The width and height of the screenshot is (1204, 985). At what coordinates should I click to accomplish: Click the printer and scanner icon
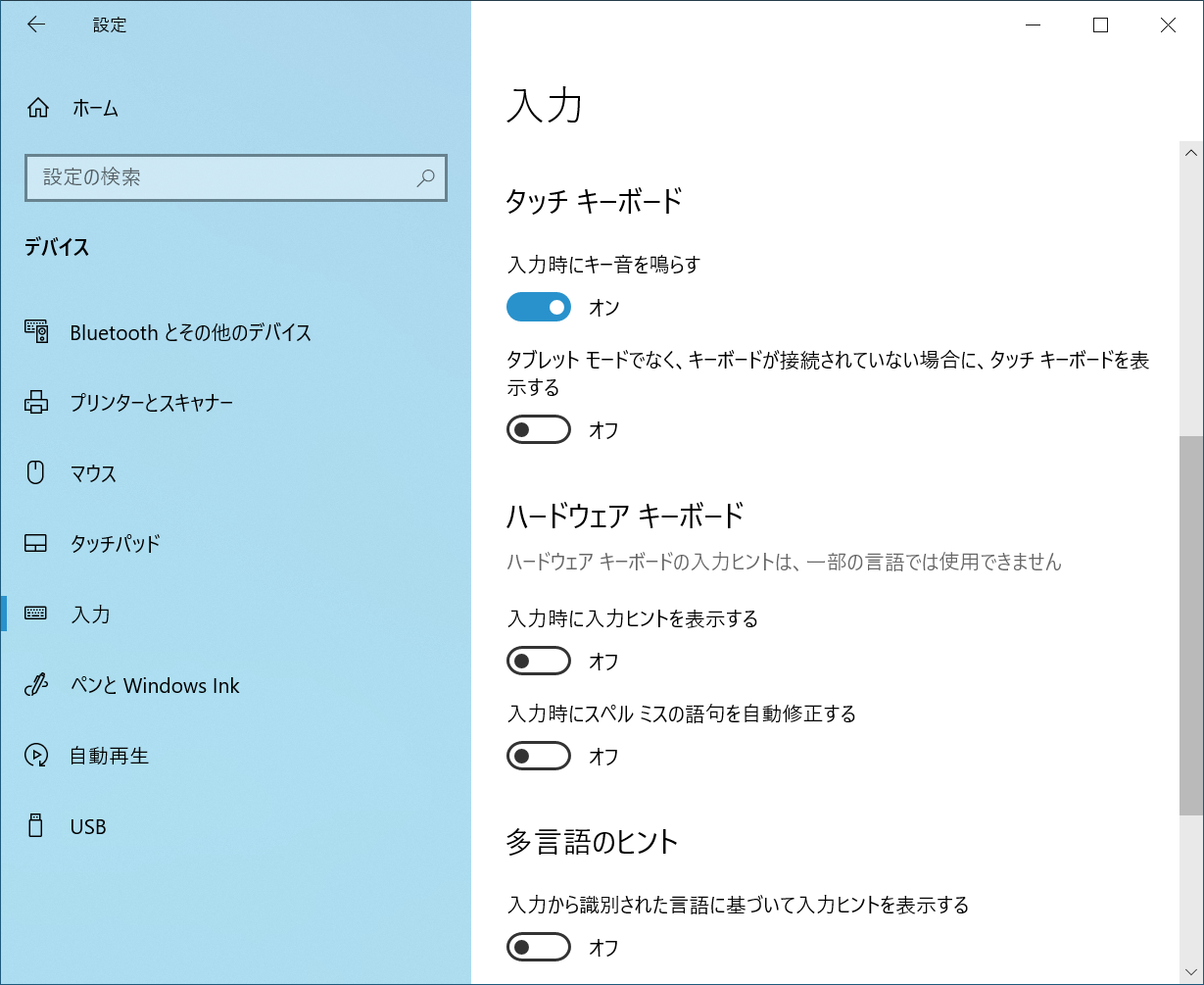36,402
